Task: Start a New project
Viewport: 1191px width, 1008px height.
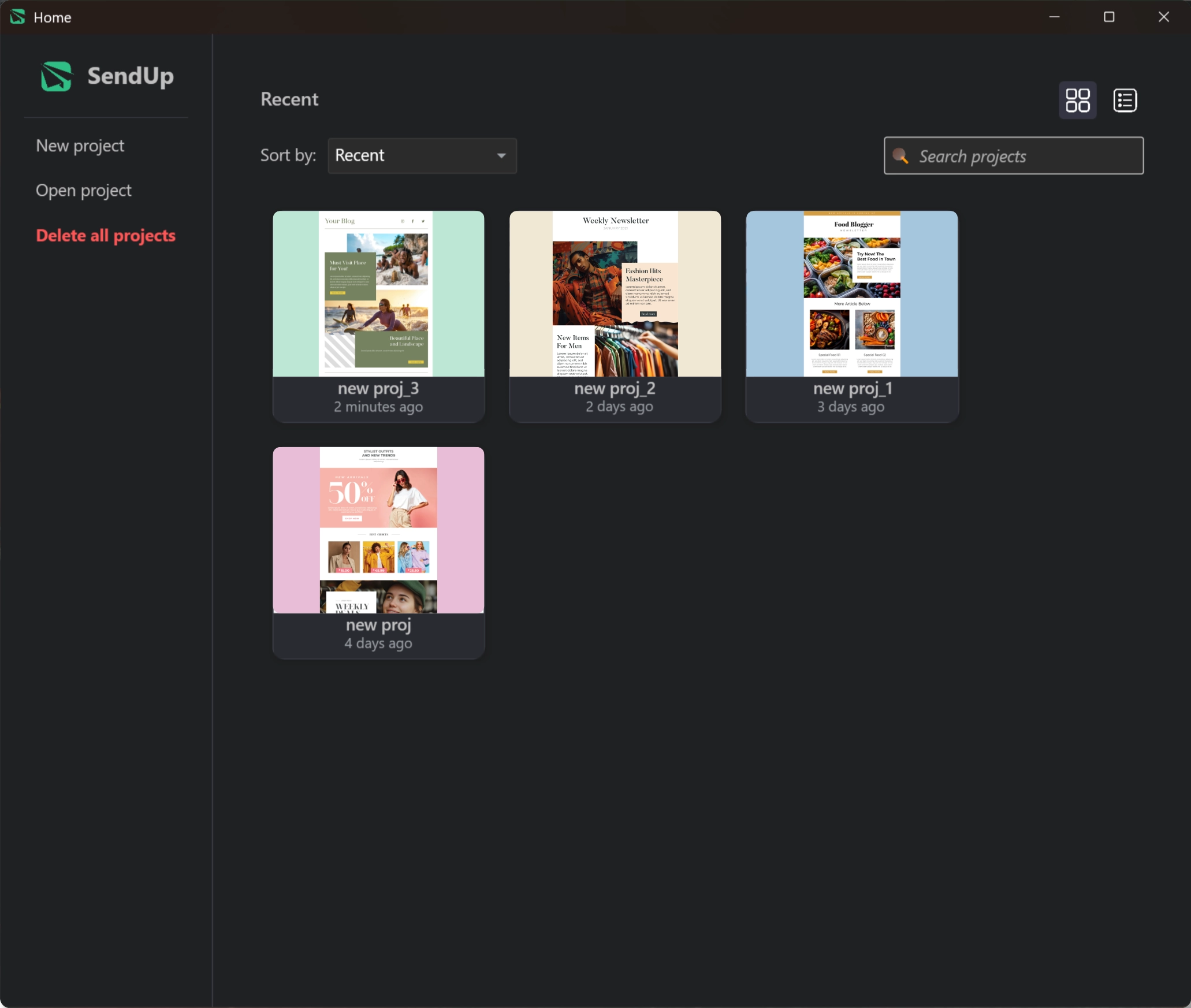Action: [80, 146]
